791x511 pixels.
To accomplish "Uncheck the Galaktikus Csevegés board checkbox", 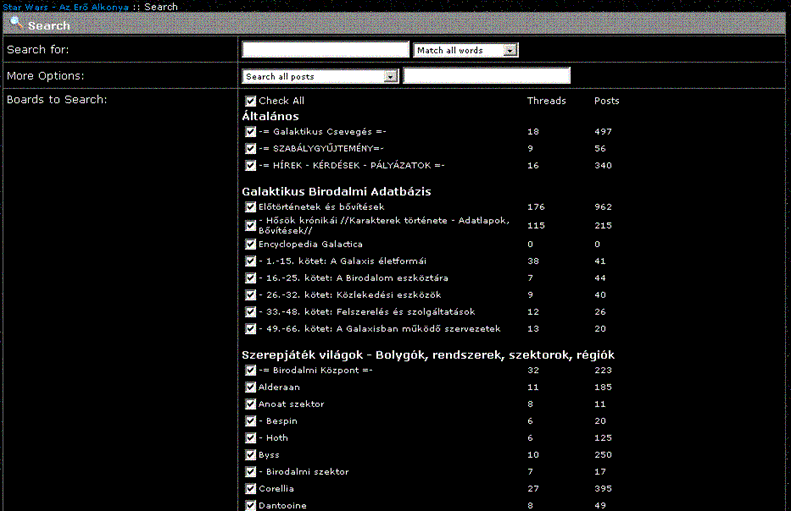I will tap(251, 132).
